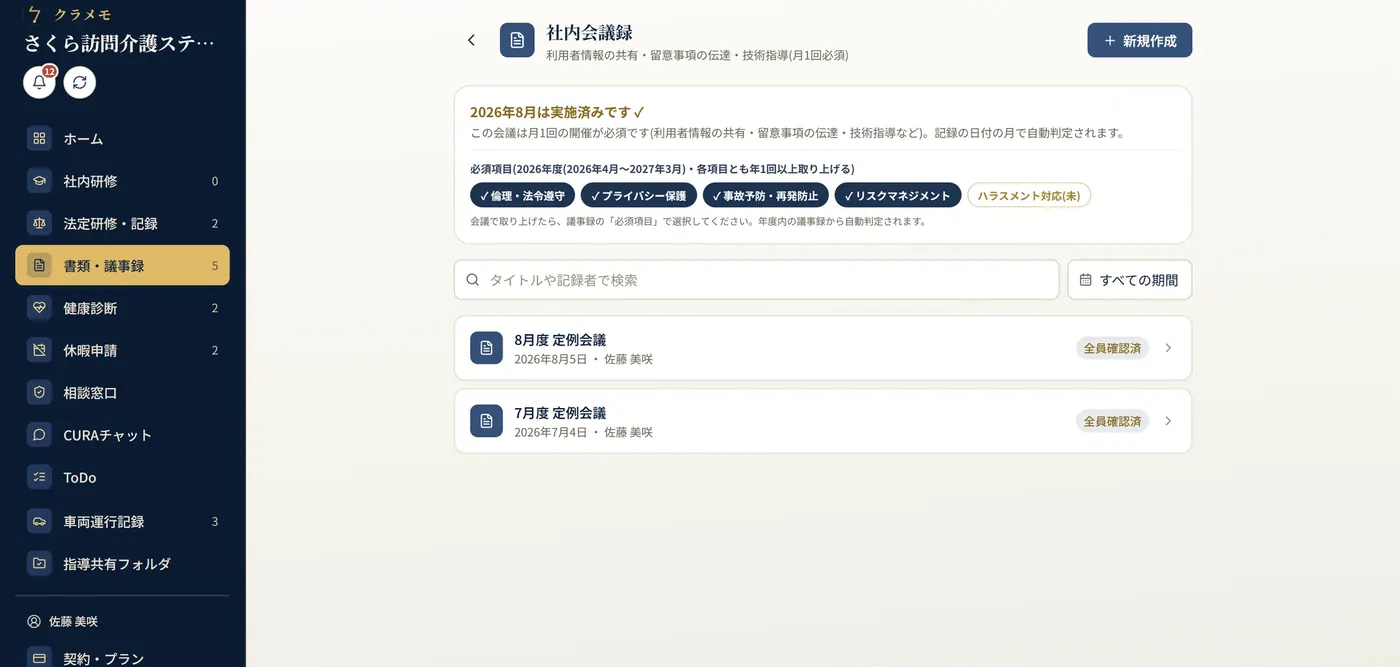Click the CURAチャット speech bubble icon
The width and height of the screenshot is (1400, 667).
39,435
